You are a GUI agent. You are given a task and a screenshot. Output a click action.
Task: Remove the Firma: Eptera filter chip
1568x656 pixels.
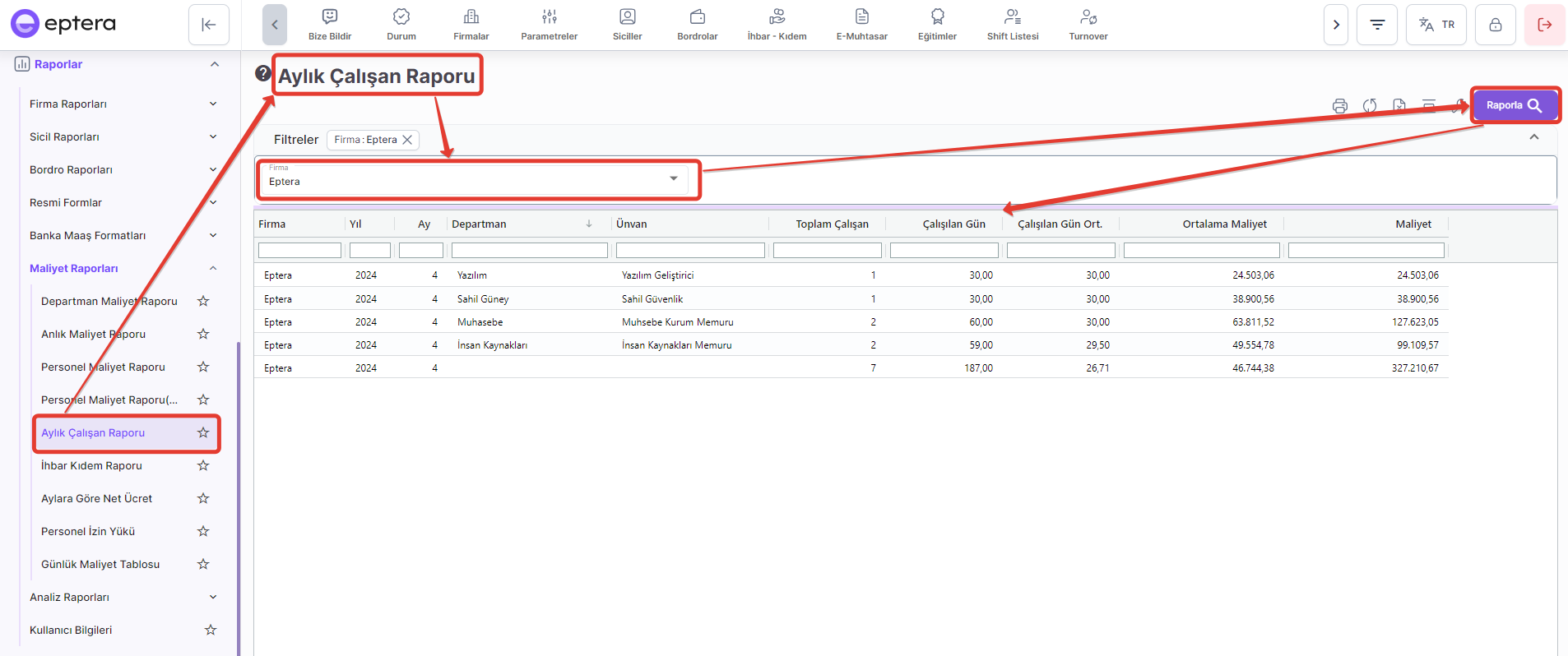(407, 140)
